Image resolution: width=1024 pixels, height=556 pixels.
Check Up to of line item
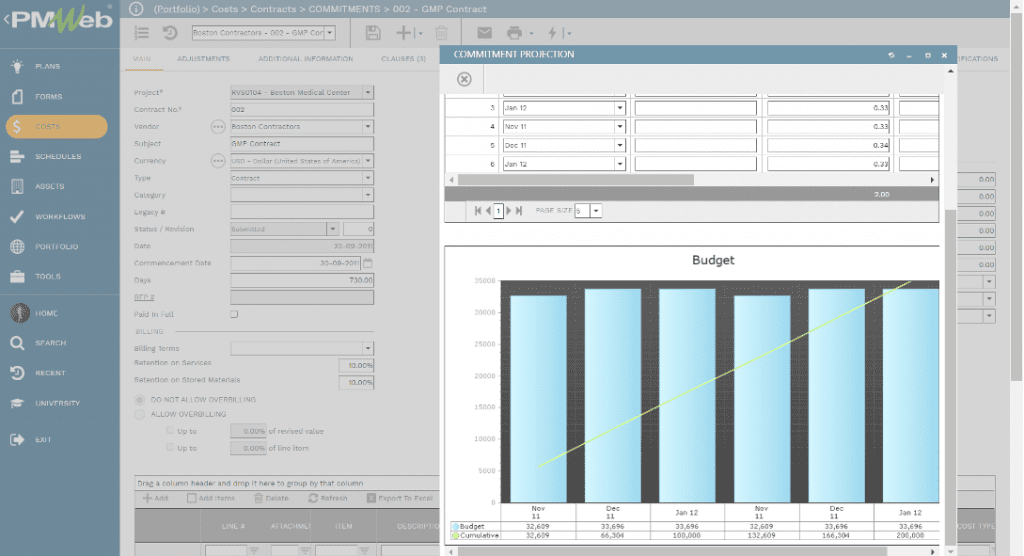tap(170, 448)
